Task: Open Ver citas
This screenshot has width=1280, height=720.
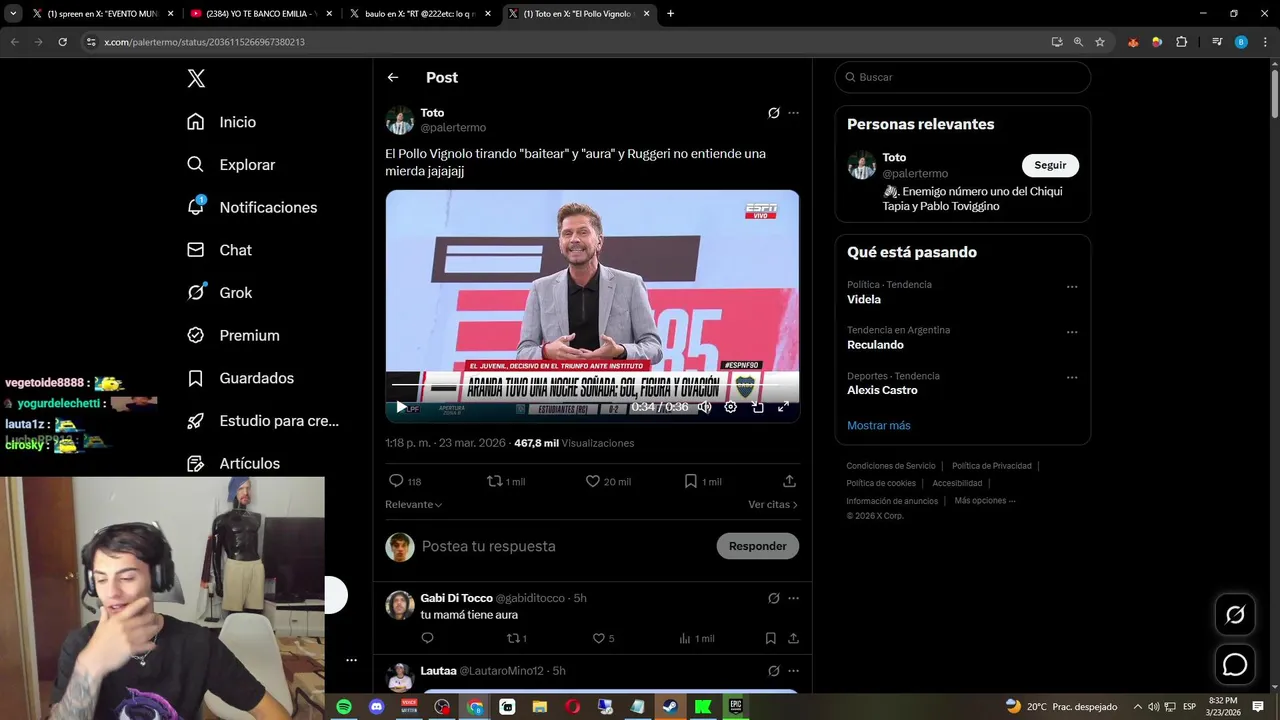Action: coord(773,505)
